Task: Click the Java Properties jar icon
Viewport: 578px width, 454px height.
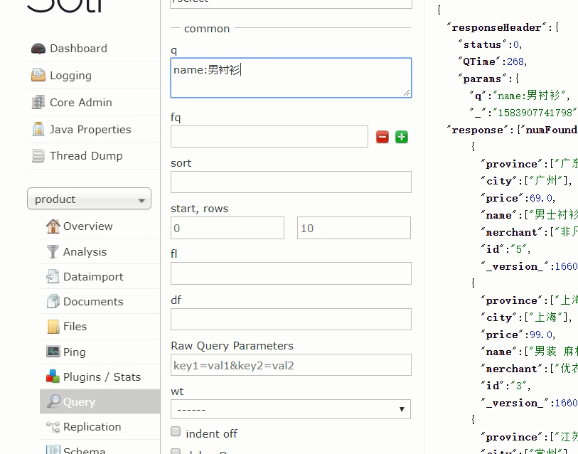Action: (x=38, y=129)
